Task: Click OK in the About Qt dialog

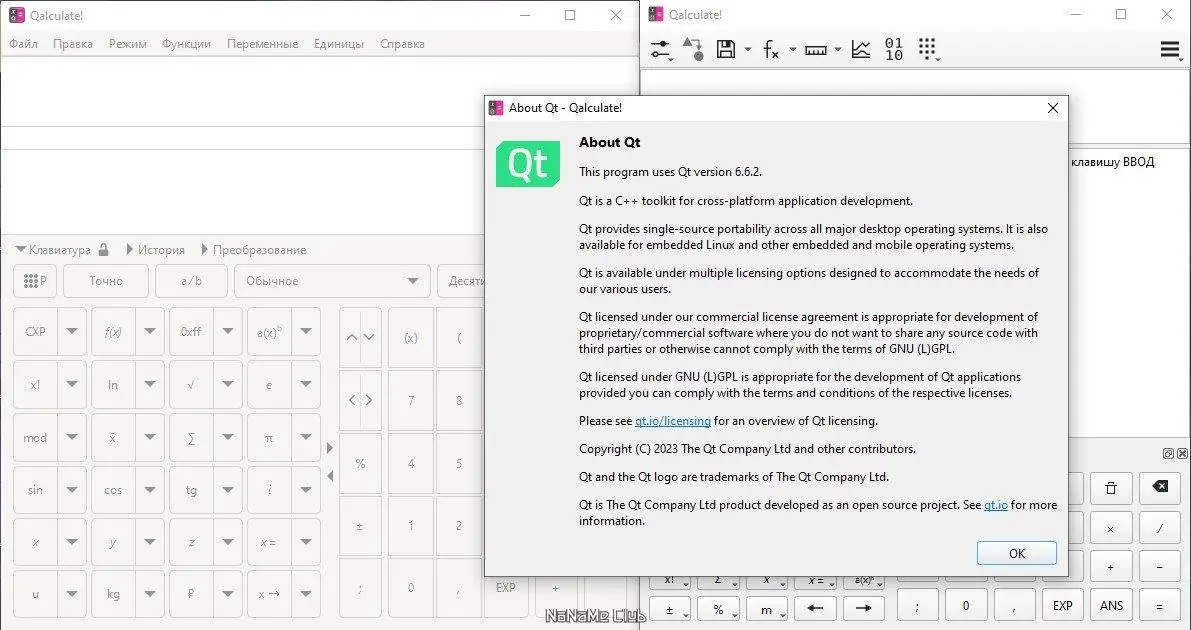Action: coord(1016,553)
